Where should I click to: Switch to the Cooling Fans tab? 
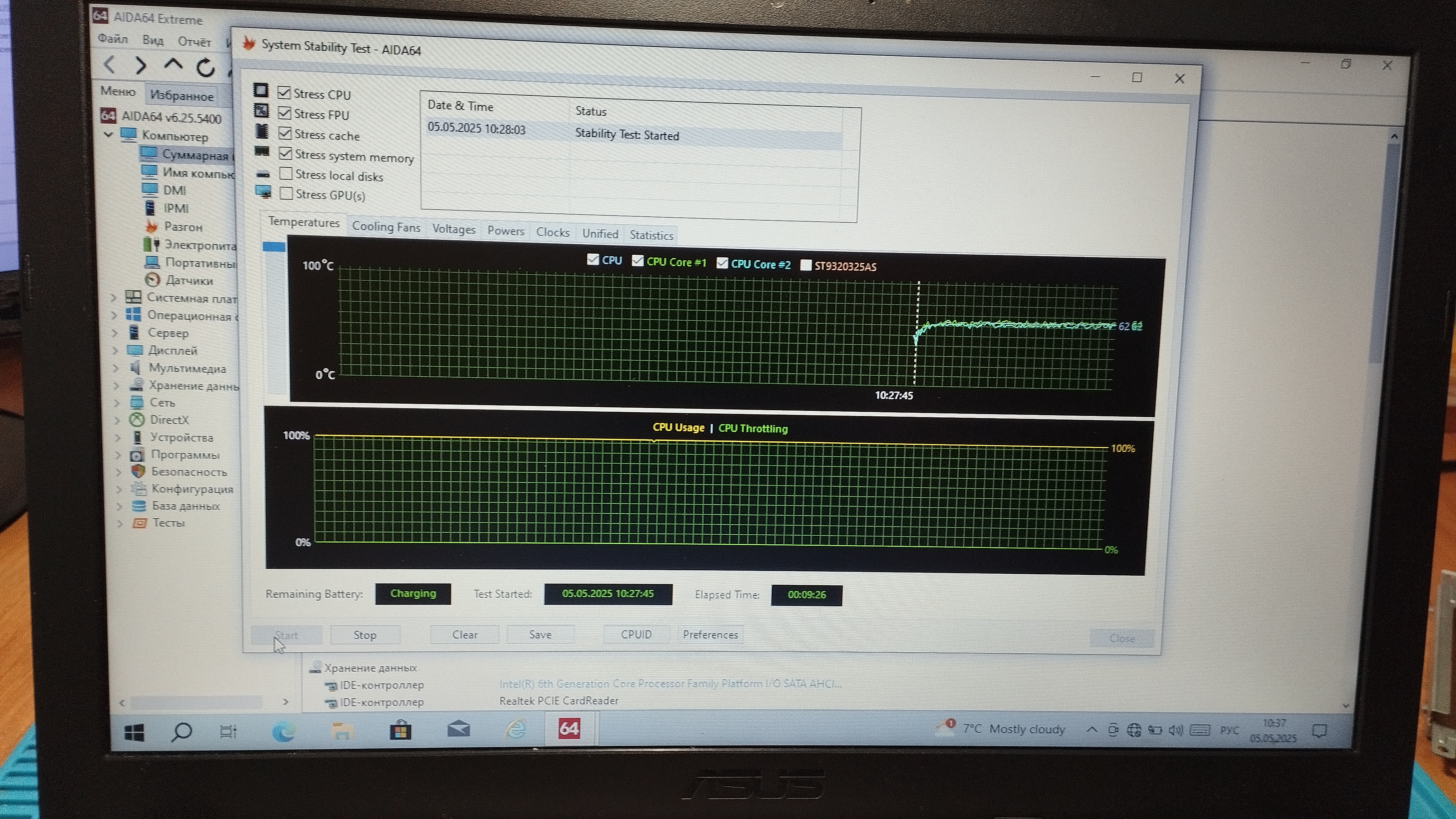pyautogui.click(x=386, y=227)
